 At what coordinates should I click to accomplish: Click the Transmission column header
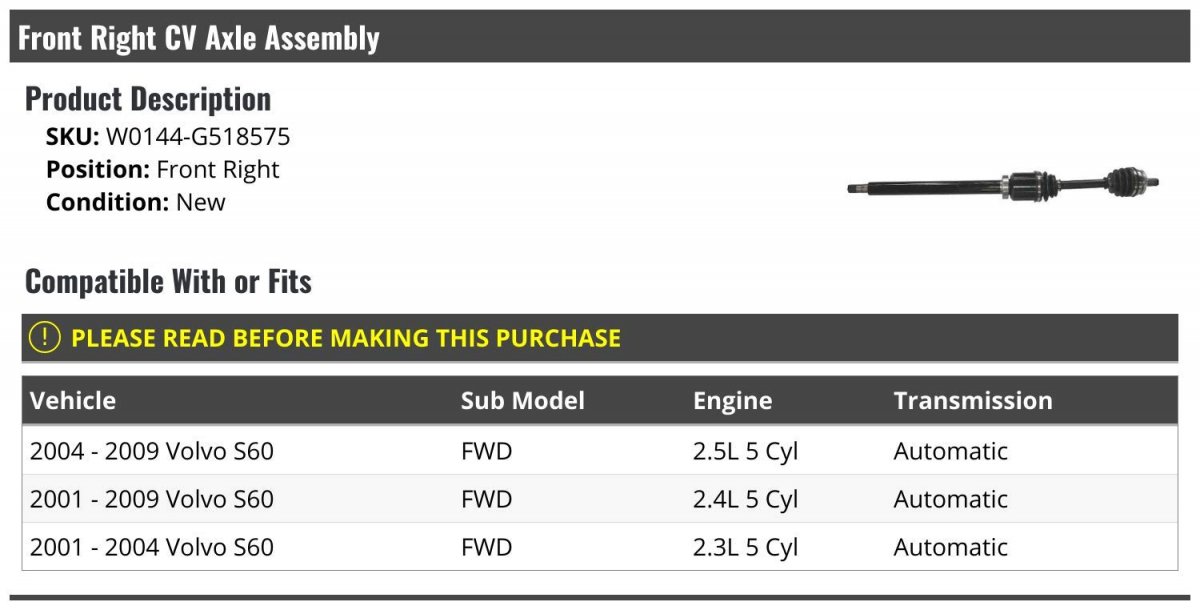coord(972,401)
